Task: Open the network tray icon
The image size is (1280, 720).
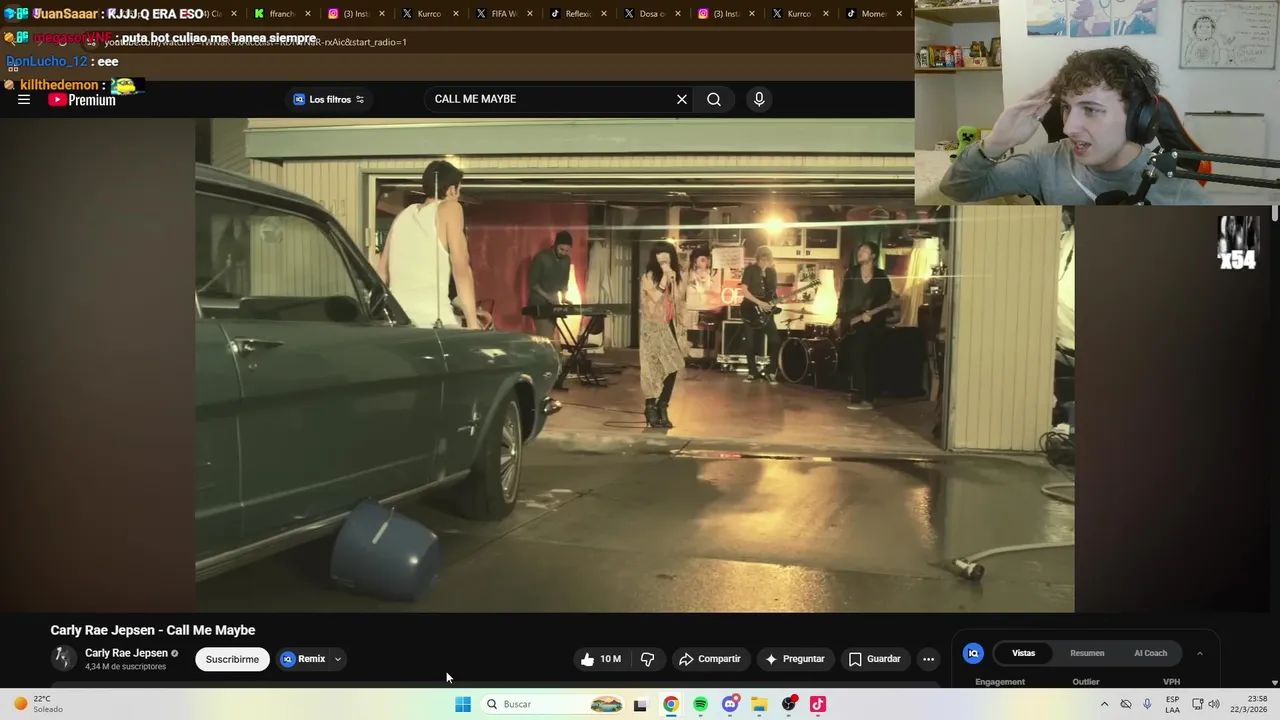Action: tap(1197, 704)
